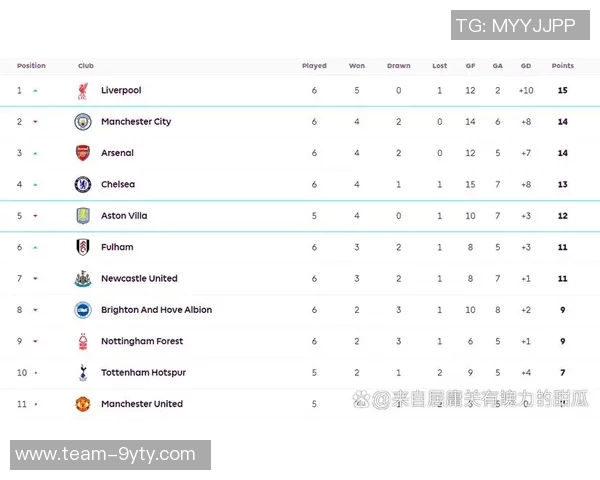
Task: Click the Aston Villa club crest
Action: [82, 216]
